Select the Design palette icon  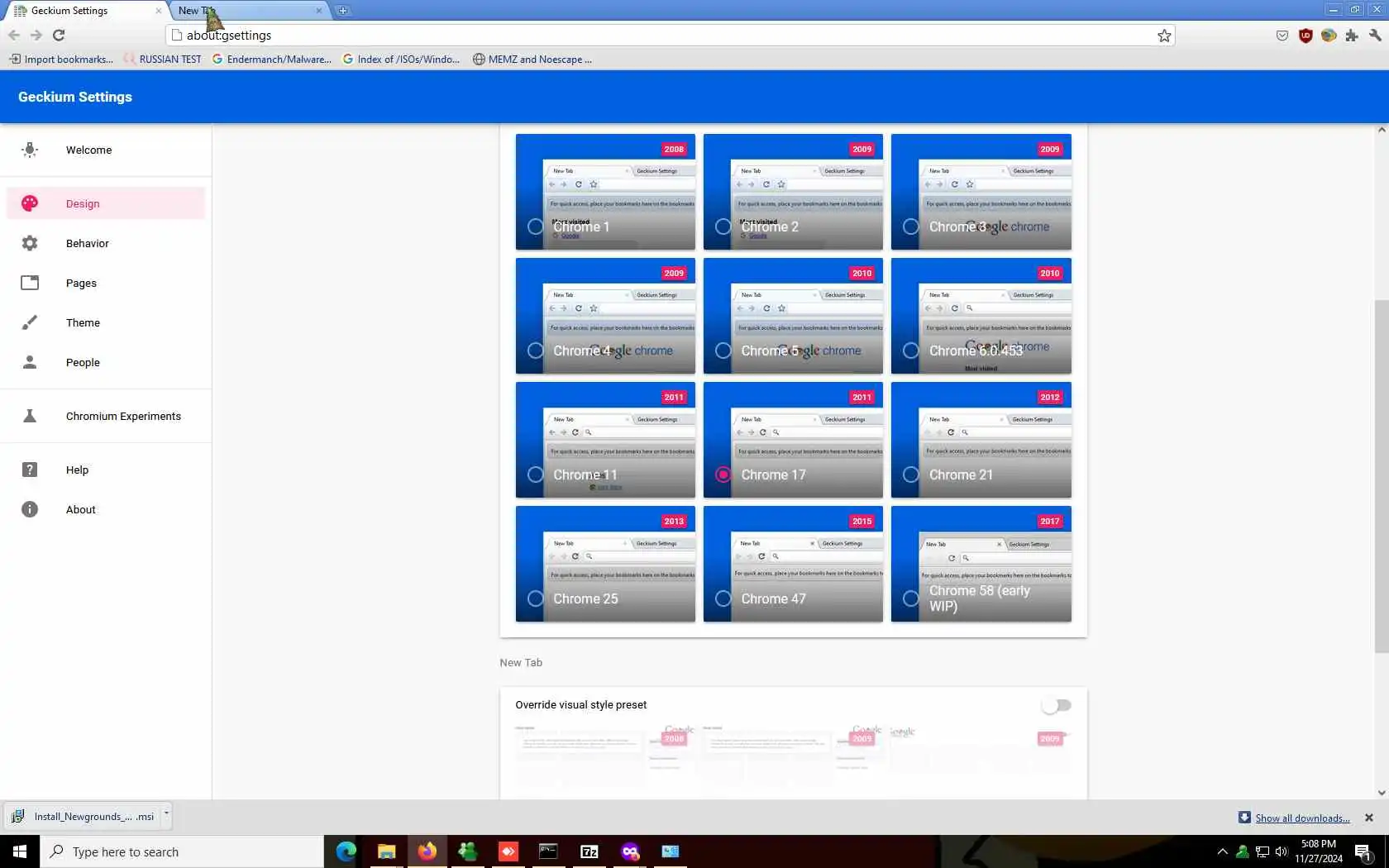click(x=30, y=203)
